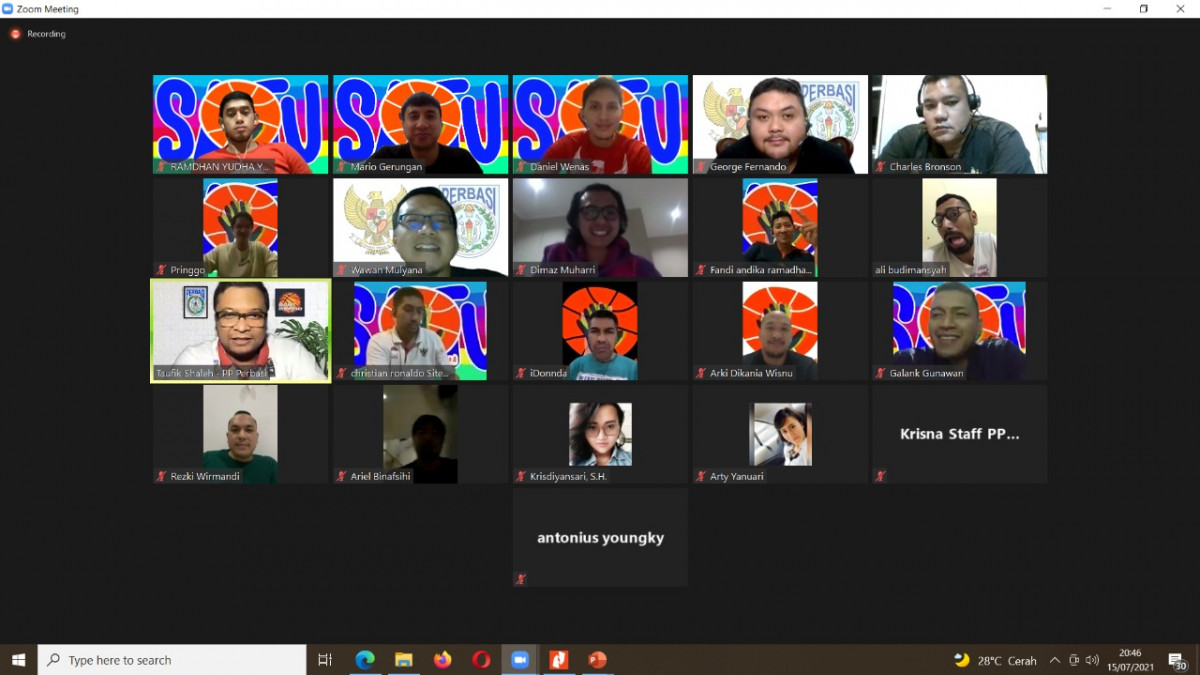Open the volume control in system tray
1200x675 pixels.
[1092, 660]
